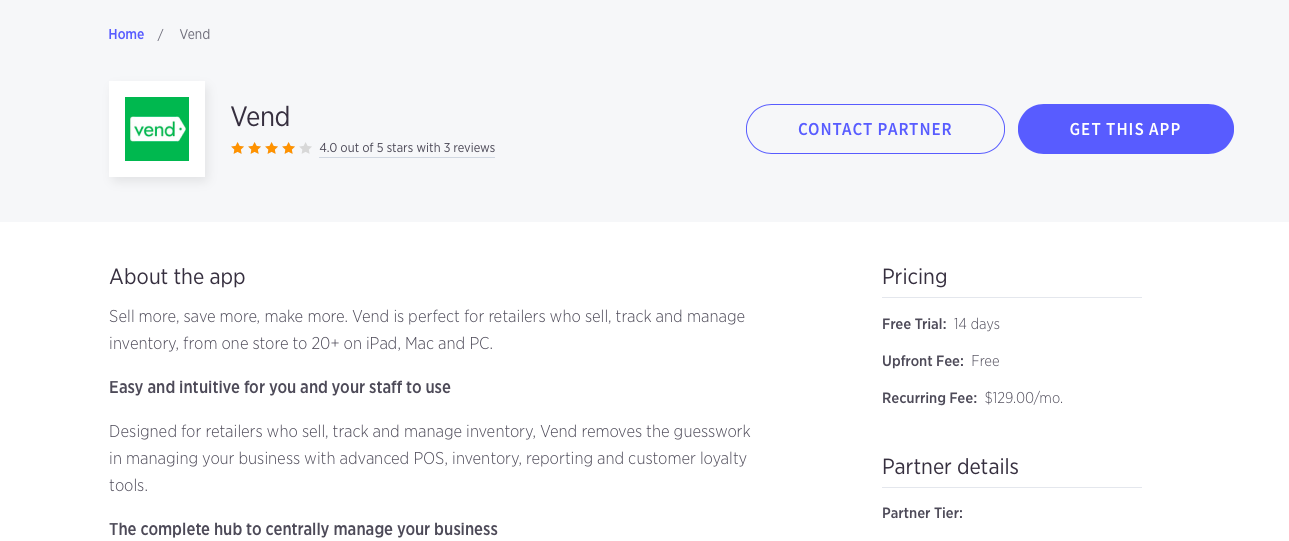1289x541 pixels.
Task: Click the fourth orange rating star
Action: (x=289, y=148)
